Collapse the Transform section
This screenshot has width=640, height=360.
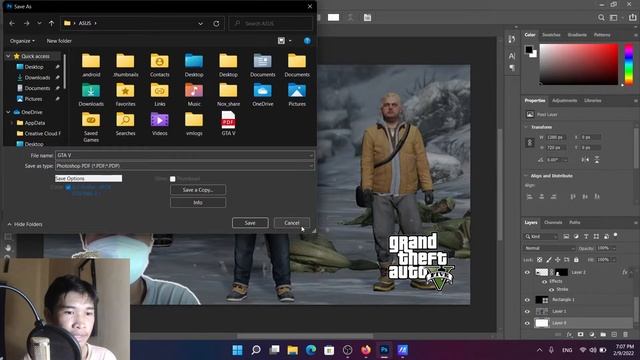[x=526, y=127]
